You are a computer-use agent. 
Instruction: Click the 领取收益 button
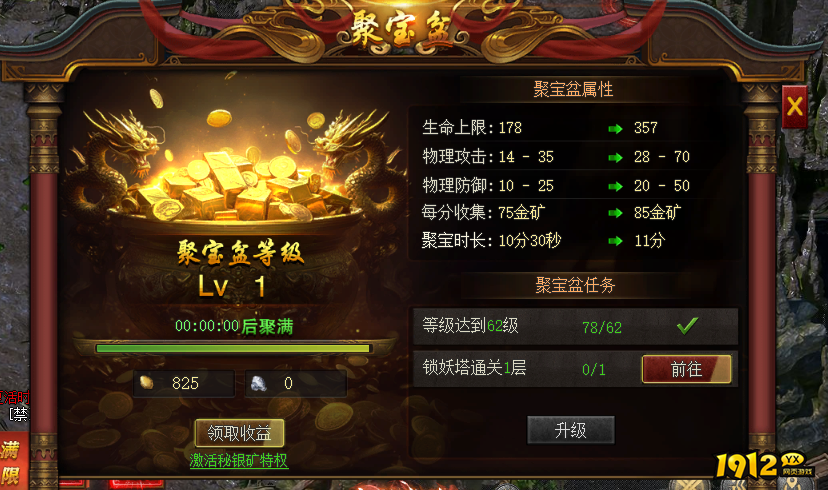click(239, 433)
